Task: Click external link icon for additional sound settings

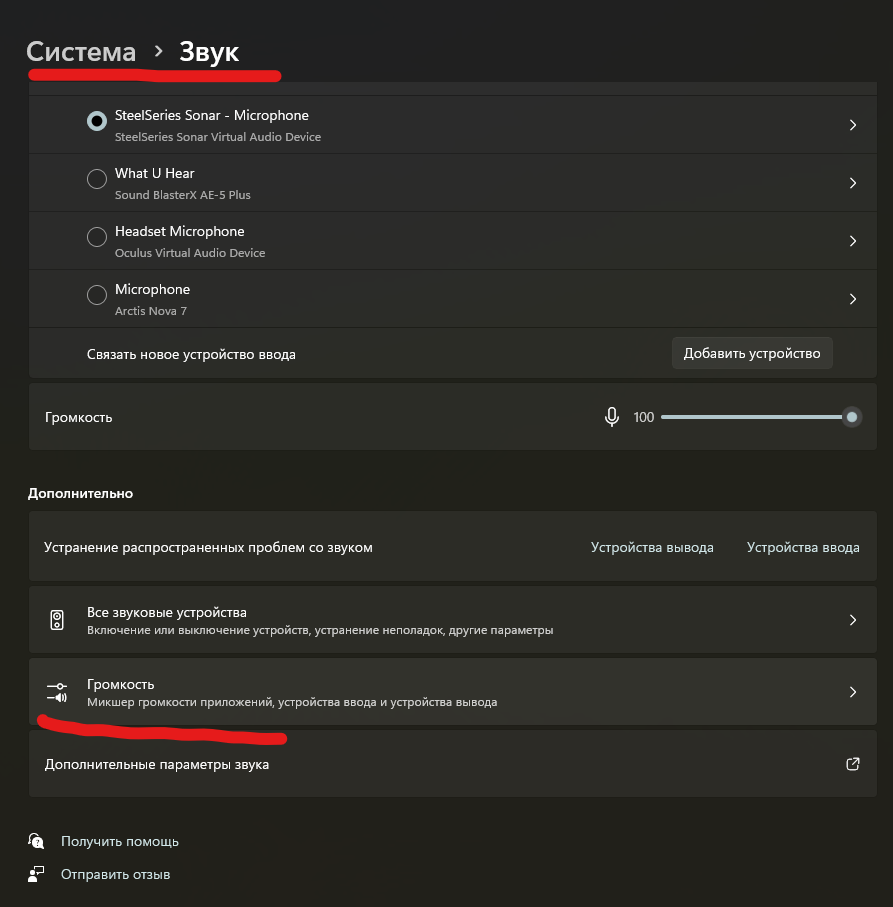Action: click(852, 764)
